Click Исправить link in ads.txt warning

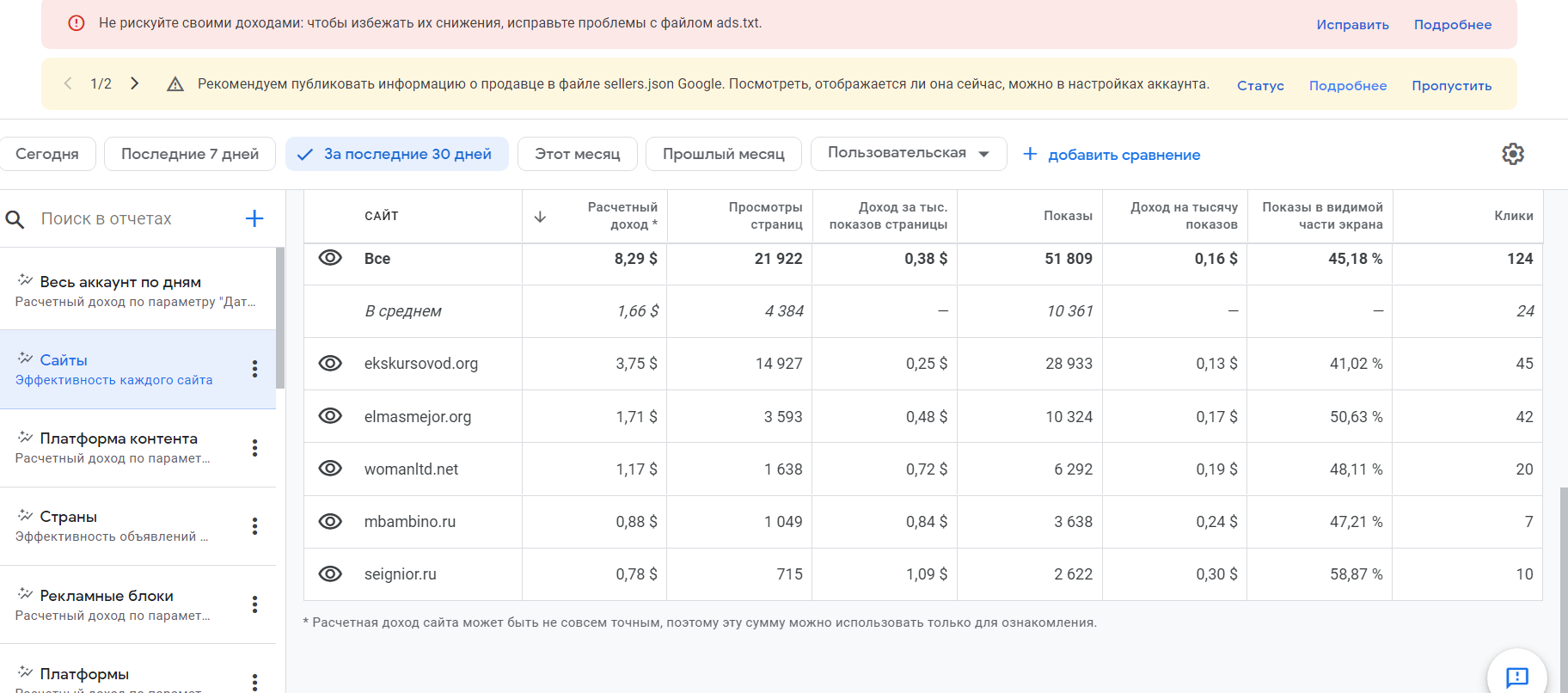(x=1352, y=25)
